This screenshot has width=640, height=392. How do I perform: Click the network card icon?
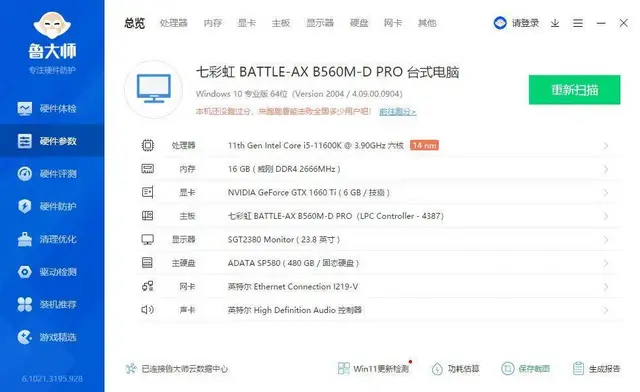coord(148,286)
